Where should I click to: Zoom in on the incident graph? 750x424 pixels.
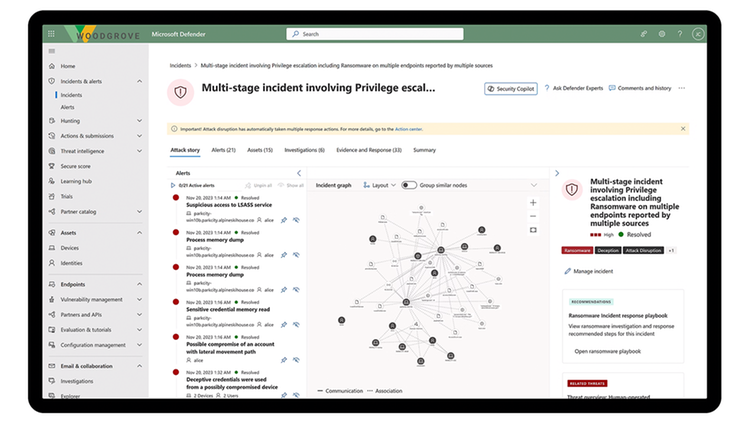click(x=533, y=202)
